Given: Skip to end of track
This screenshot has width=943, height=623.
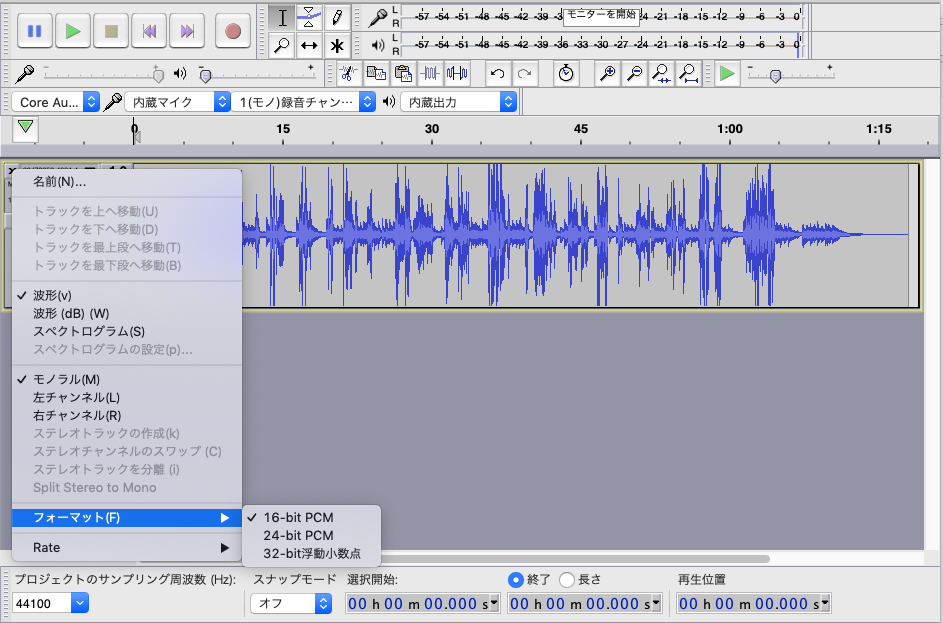Looking at the screenshot, I should (188, 31).
